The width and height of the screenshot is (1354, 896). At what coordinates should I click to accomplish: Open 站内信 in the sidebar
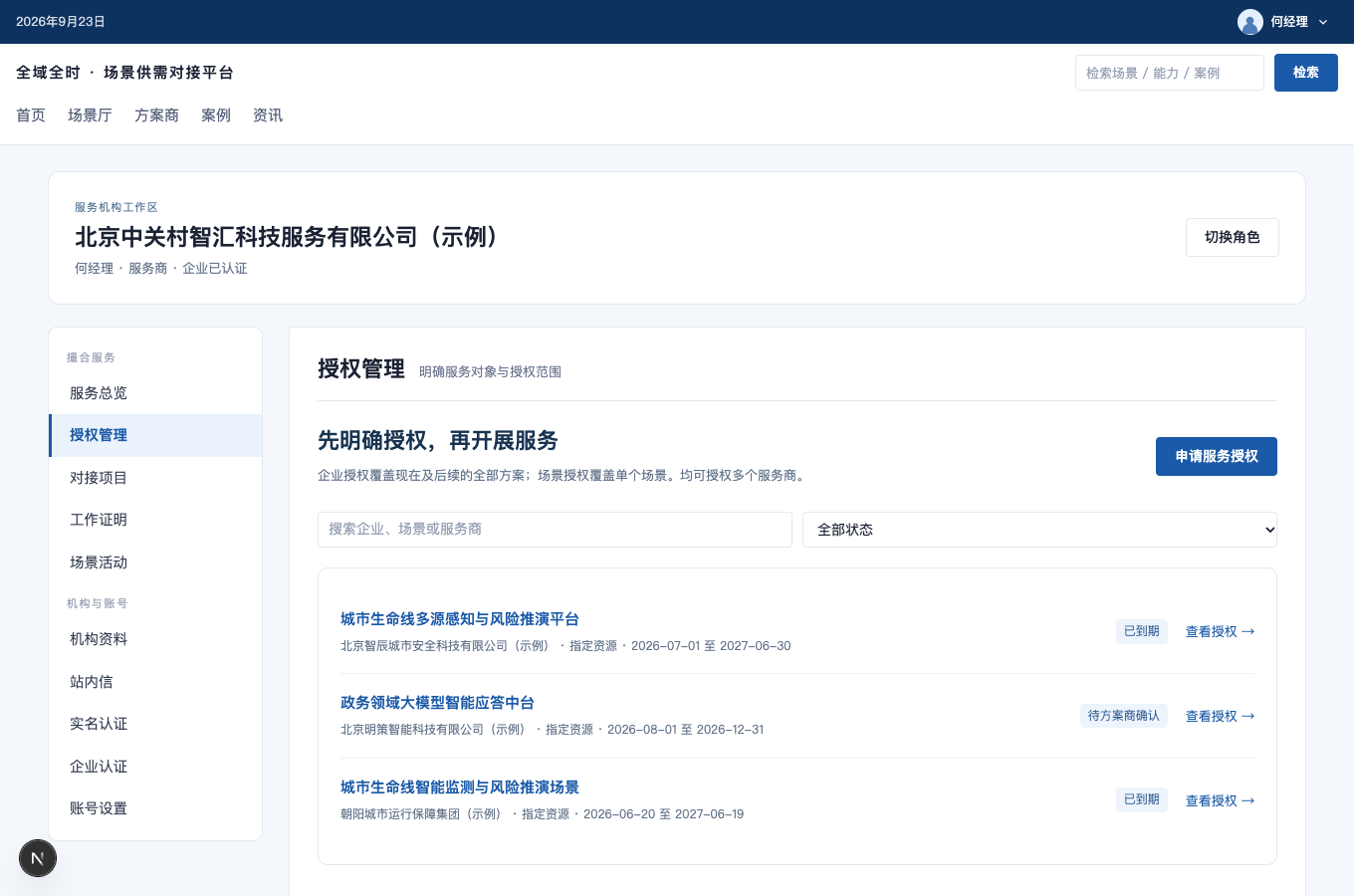(155, 682)
